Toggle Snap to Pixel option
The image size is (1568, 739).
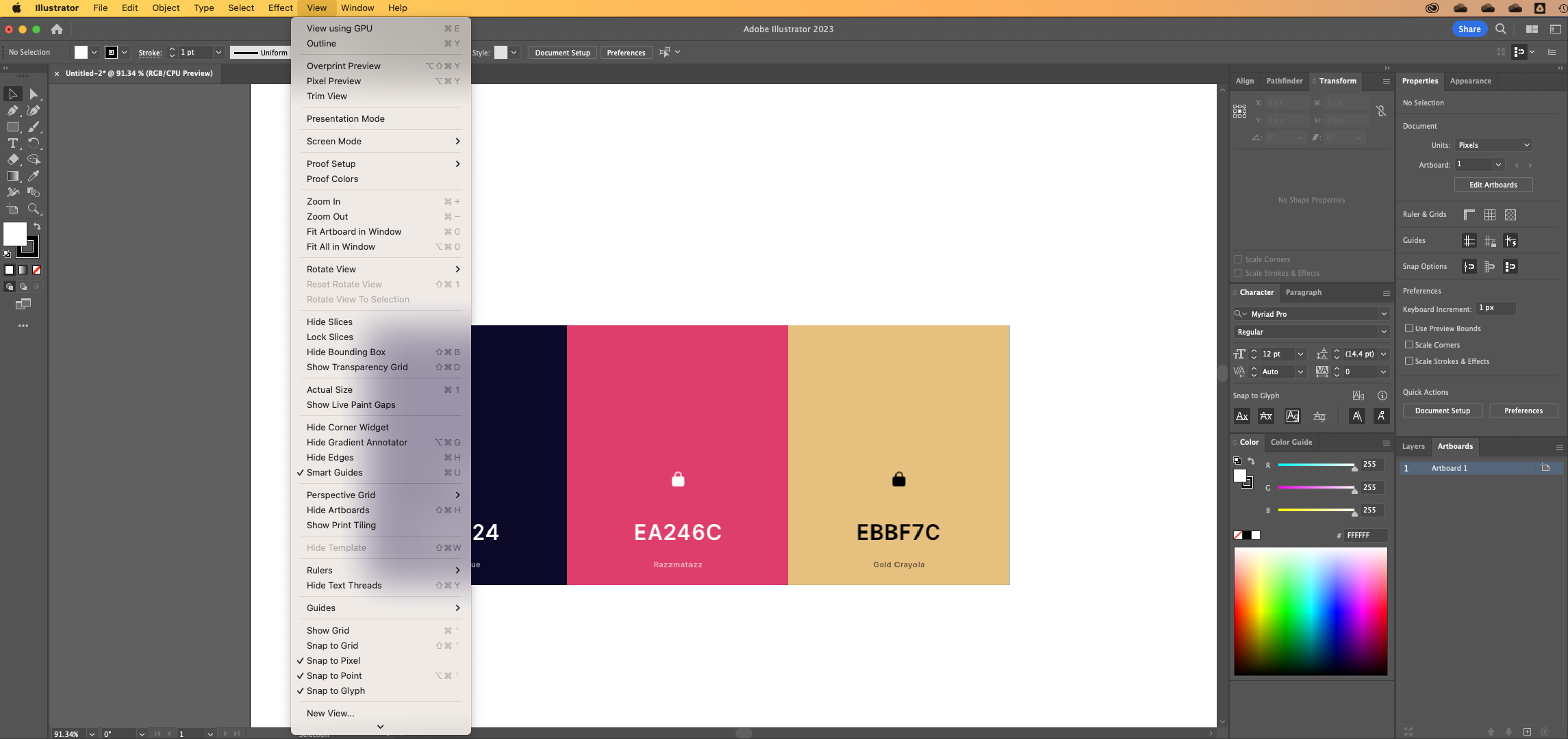click(334, 660)
